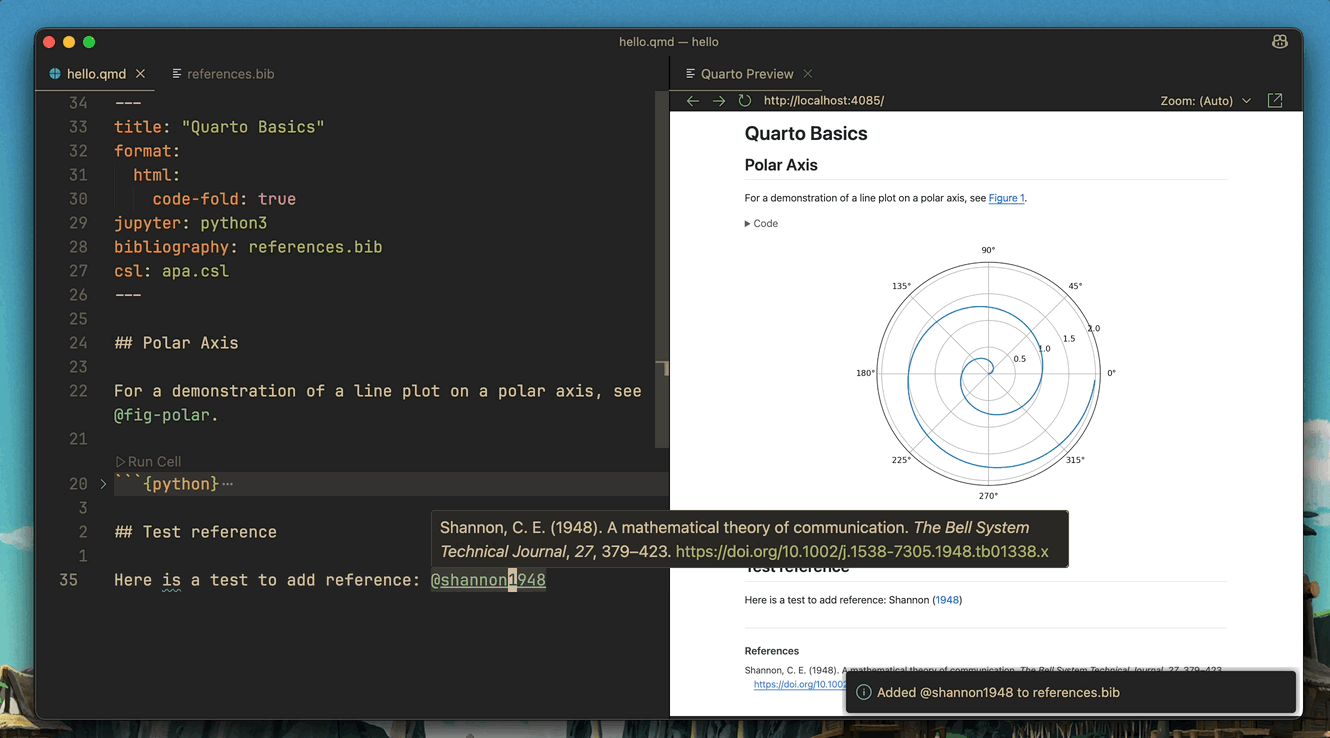Click the folded ellipsis after {python}
1330x738 pixels.
click(x=228, y=484)
